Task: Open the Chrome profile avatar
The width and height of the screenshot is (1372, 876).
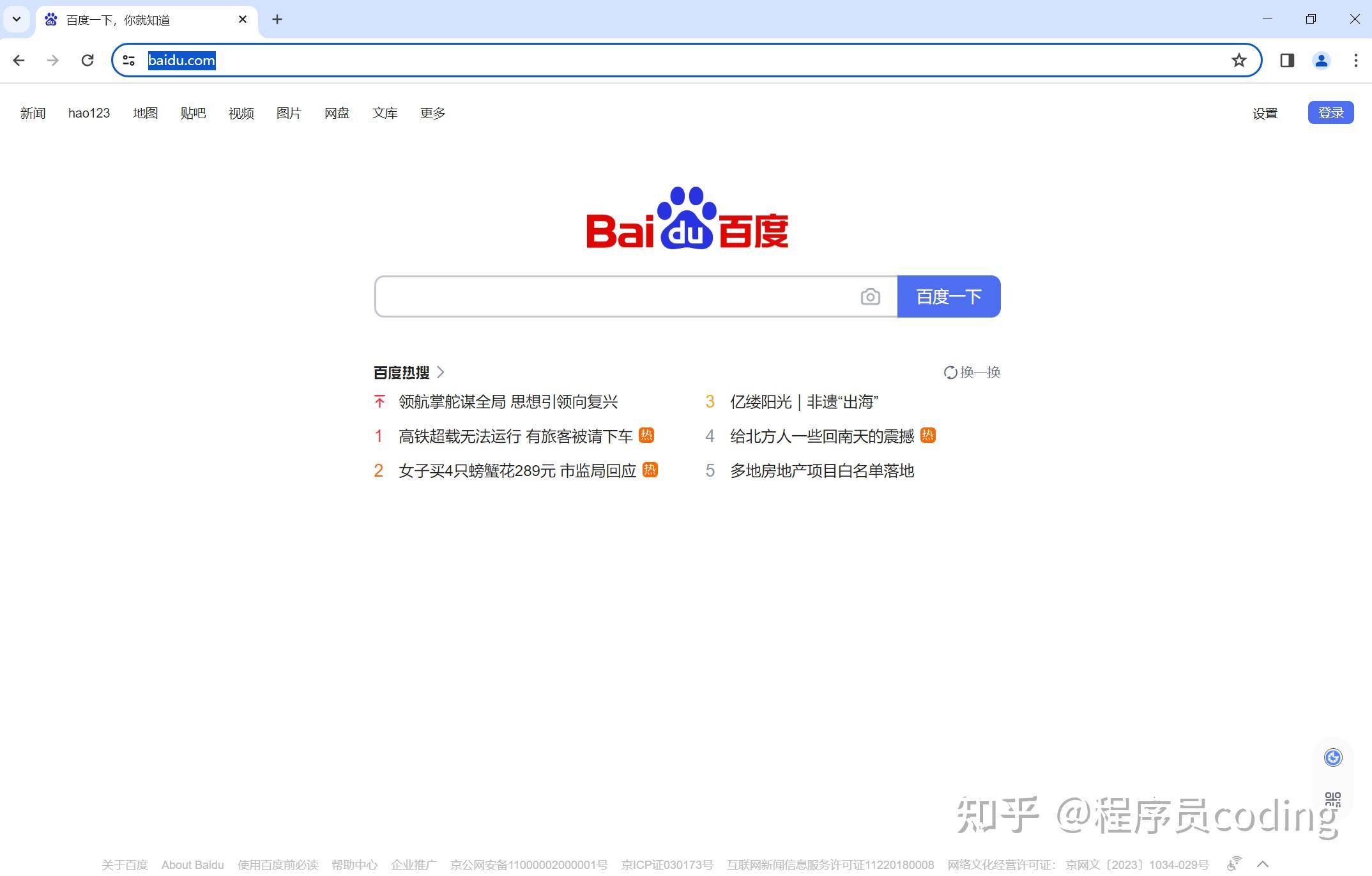Action: coord(1321,60)
